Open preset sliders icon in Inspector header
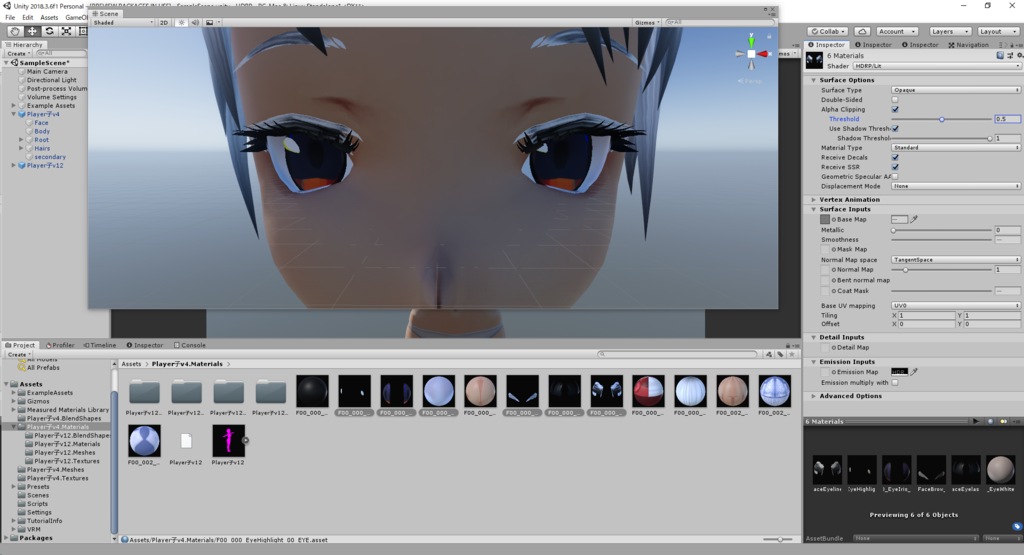Image resolution: width=1024 pixels, height=555 pixels. click(1010, 56)
